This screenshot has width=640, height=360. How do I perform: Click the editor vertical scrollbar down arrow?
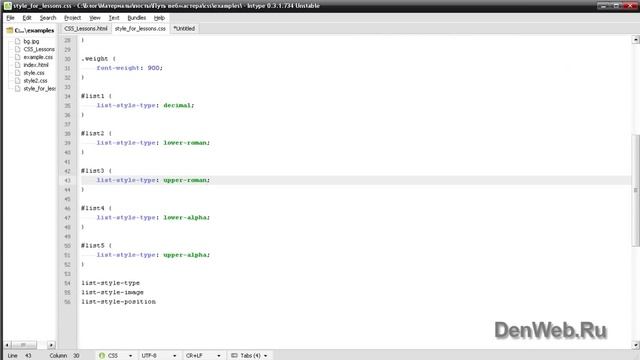tap(636, 345)
